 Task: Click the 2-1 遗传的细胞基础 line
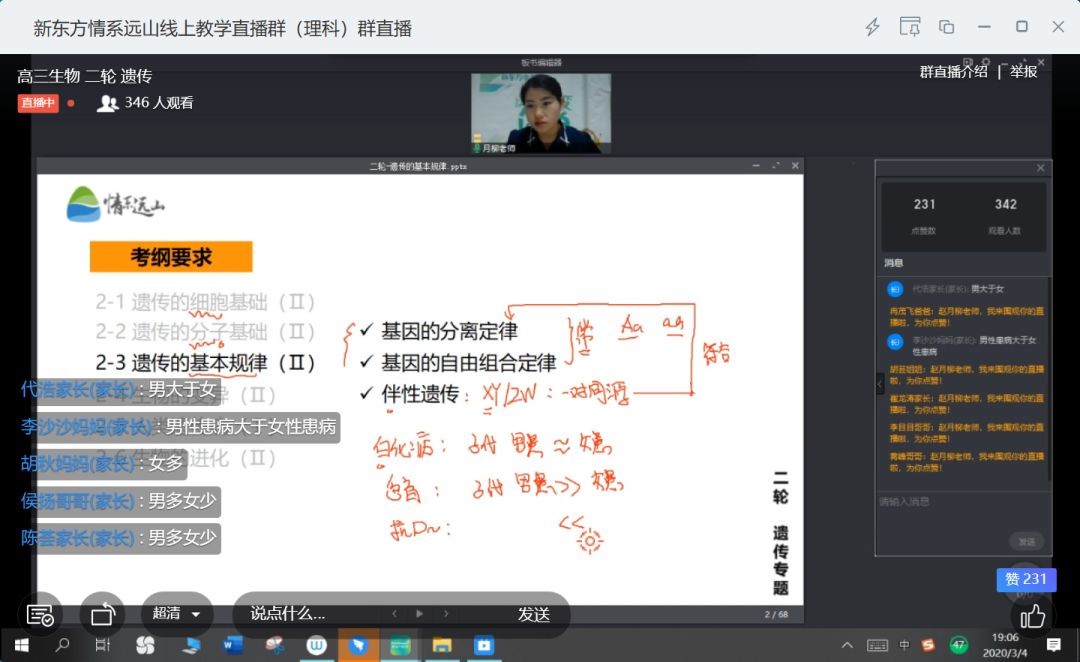[205, 302]
